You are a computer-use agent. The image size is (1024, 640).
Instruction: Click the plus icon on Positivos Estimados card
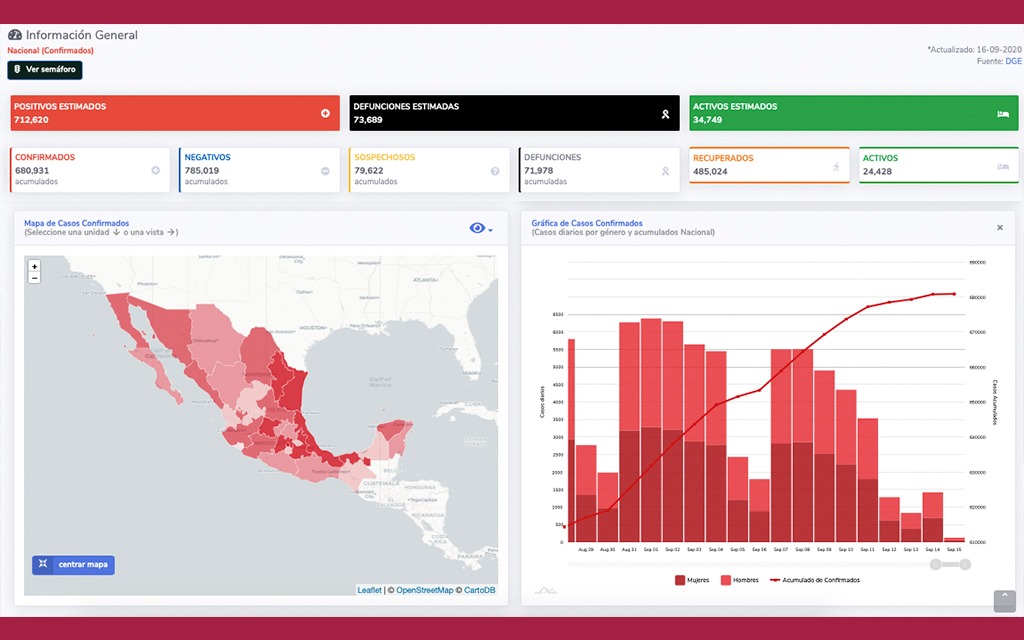(325, 113)
